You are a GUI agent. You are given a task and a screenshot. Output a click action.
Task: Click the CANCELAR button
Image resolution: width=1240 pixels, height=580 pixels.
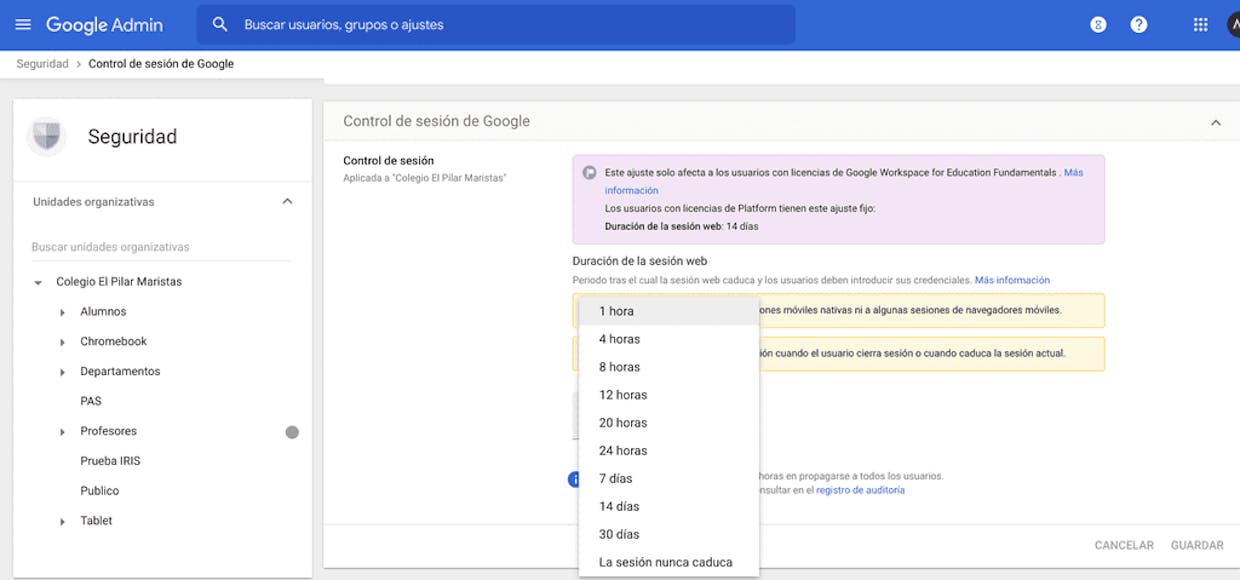coord(1124,546)
